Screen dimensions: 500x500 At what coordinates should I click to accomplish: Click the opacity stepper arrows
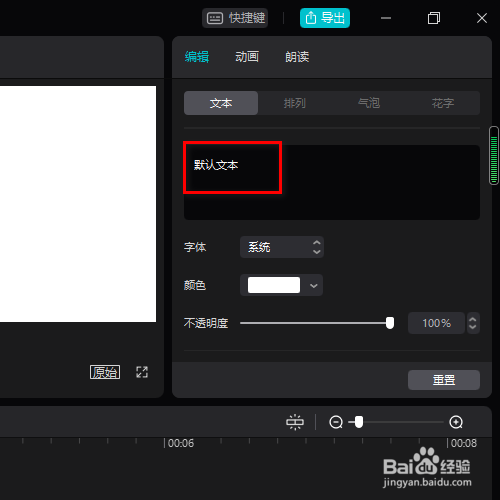473,323
